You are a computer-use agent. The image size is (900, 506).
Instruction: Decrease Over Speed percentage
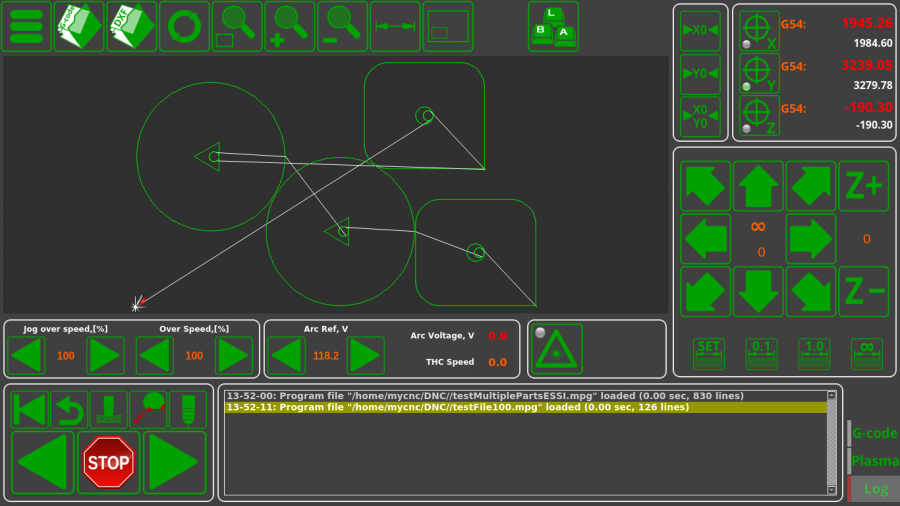[155, 356]
